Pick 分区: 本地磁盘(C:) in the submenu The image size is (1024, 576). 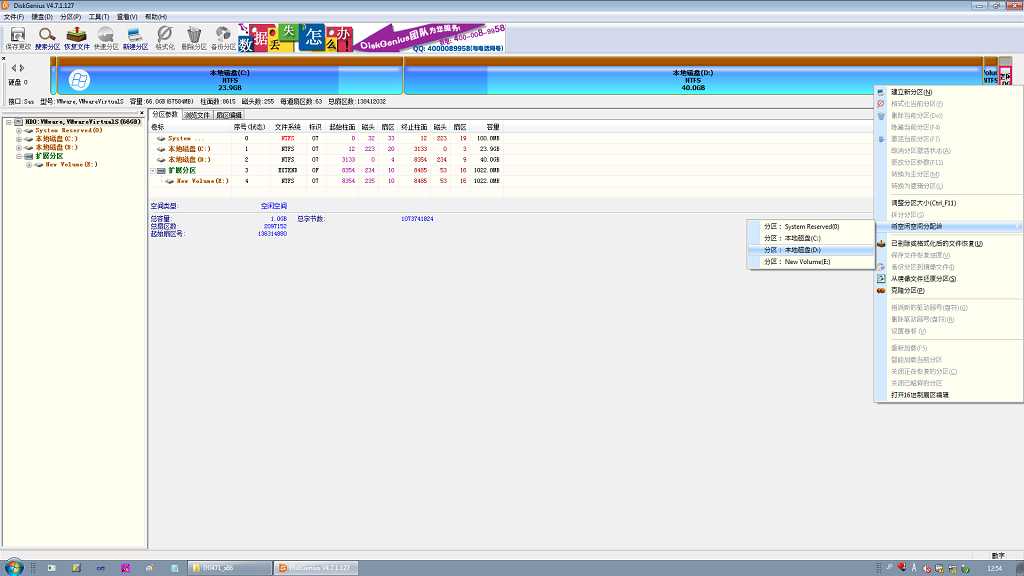point(810,238)
